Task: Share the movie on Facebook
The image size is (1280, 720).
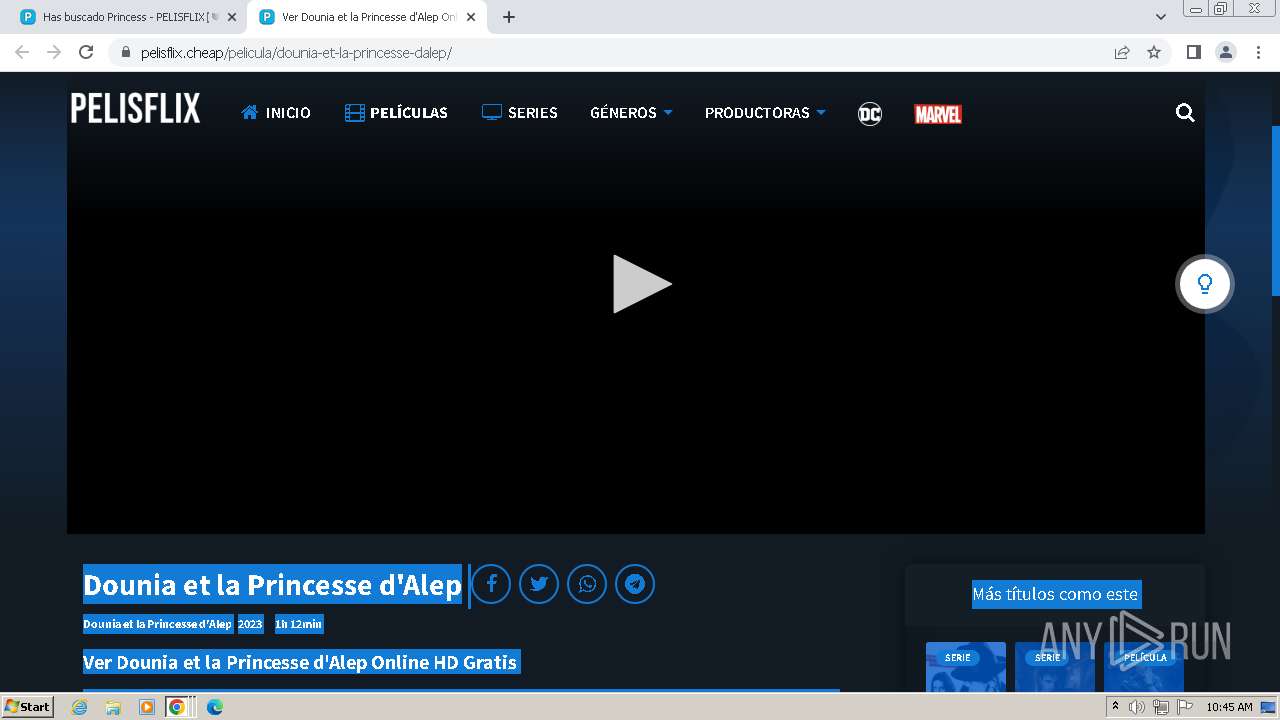Action: [491, 584]
